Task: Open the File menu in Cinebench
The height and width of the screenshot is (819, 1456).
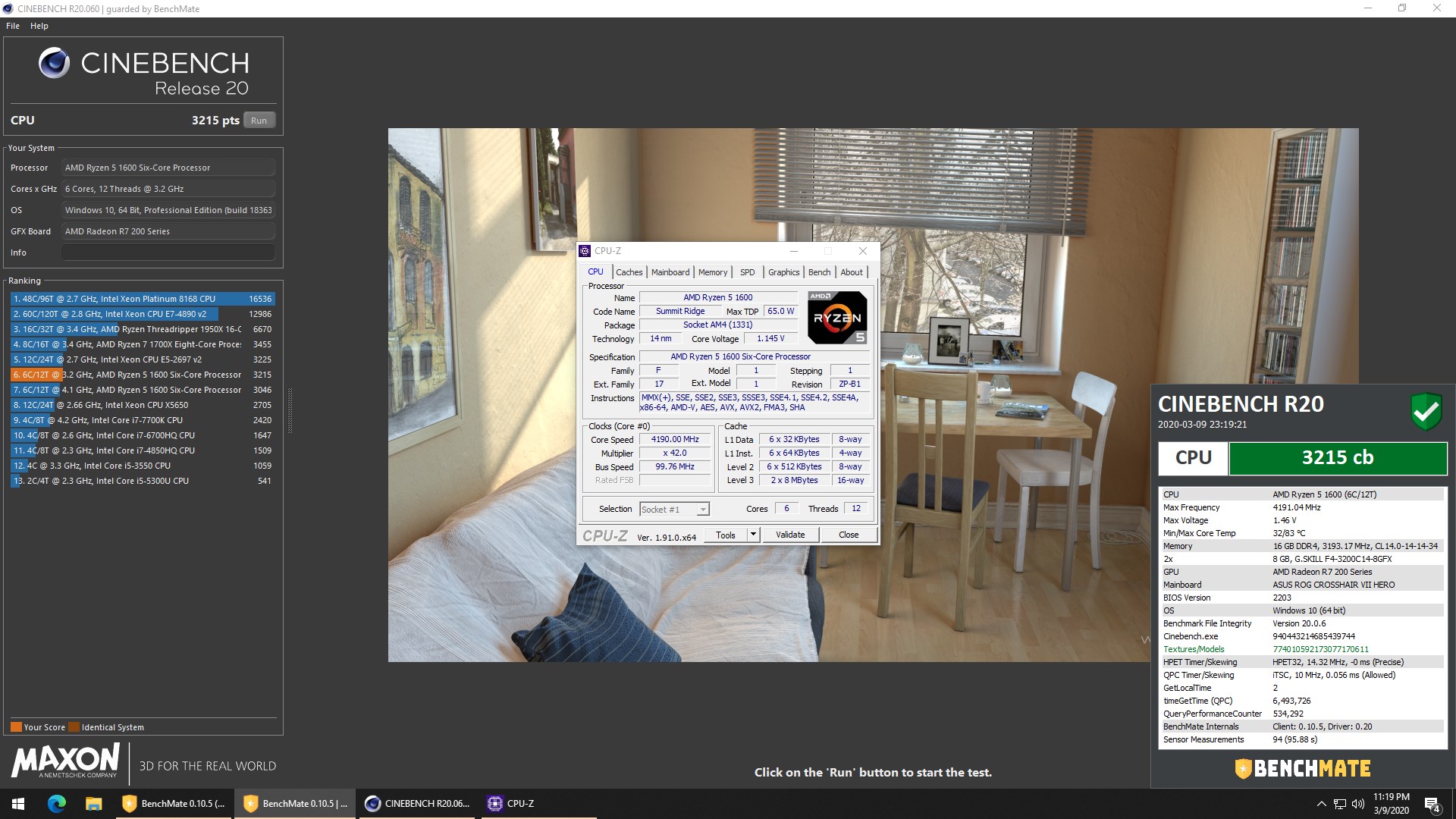Action: point(13,26)
